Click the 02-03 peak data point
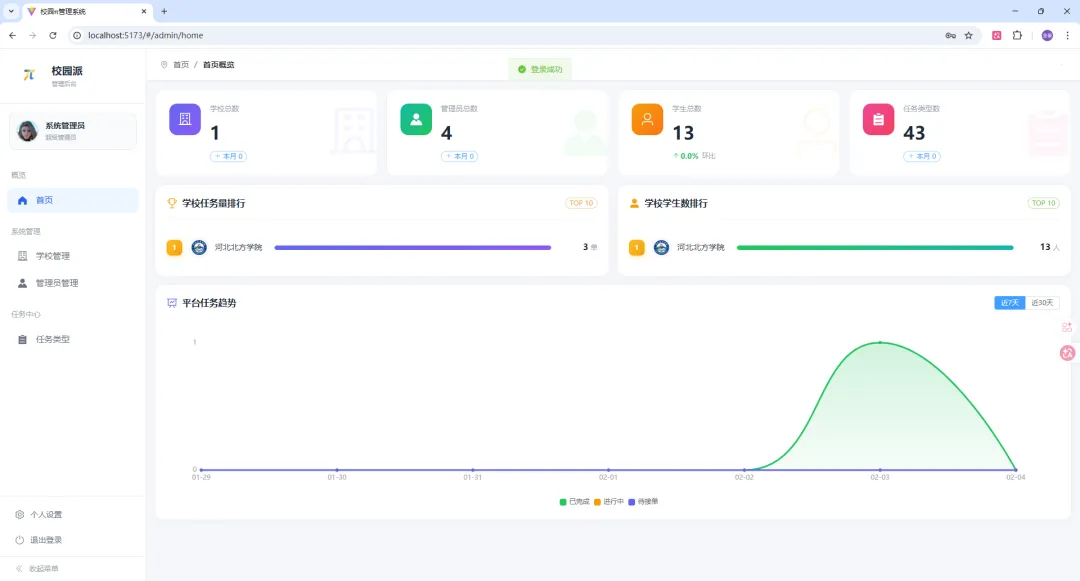1080x581 pixels. coord(880,342)
